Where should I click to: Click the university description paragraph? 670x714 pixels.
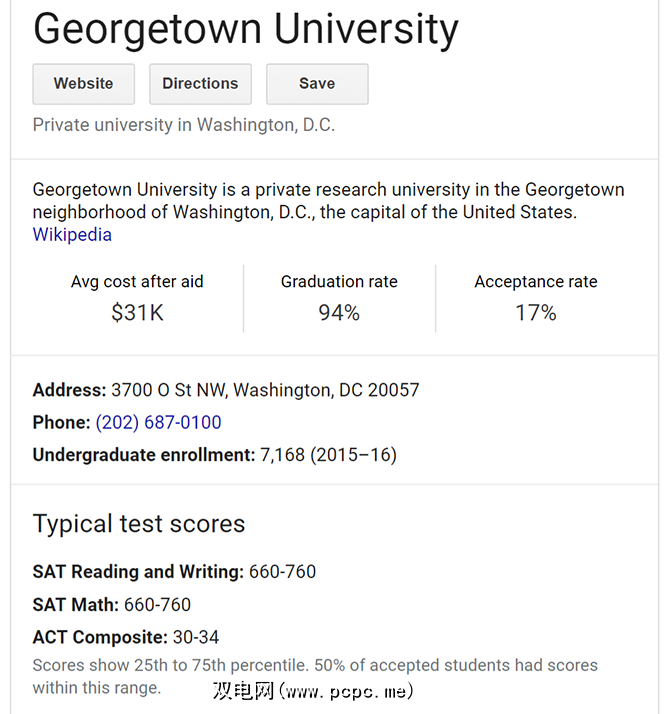coord(328,200)
